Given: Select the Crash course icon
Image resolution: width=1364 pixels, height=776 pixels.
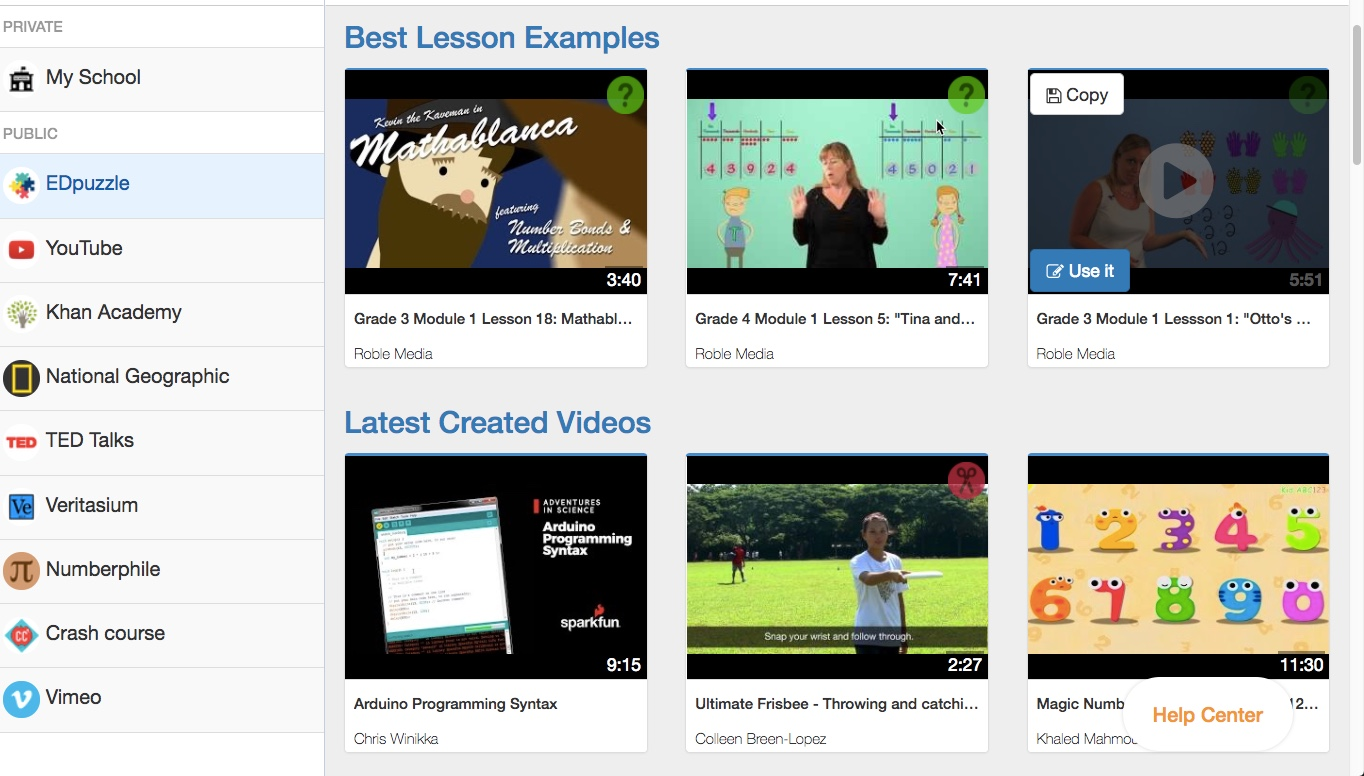Looking at the screenshot, I should pos(22,634).
